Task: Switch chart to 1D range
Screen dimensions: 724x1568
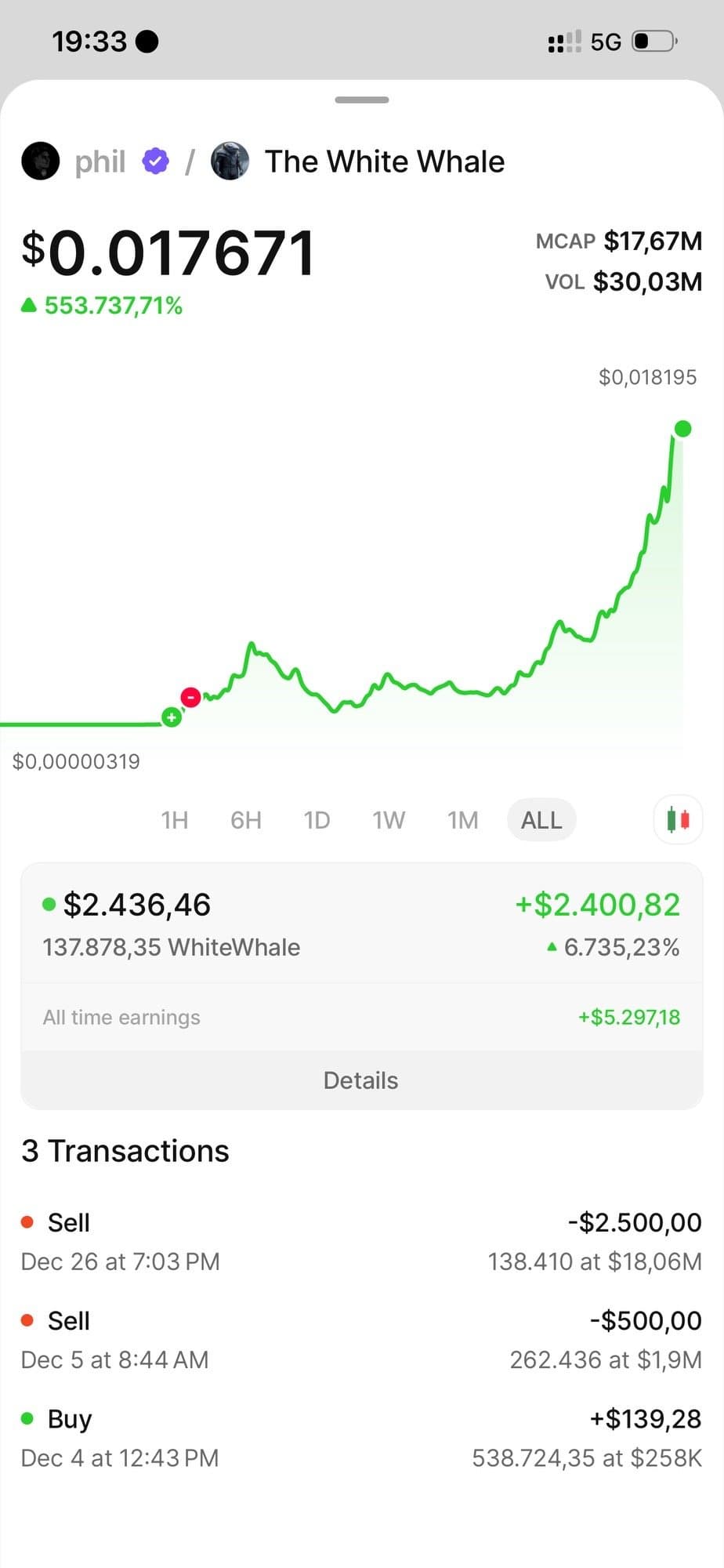Action: [x=317, y=820]
